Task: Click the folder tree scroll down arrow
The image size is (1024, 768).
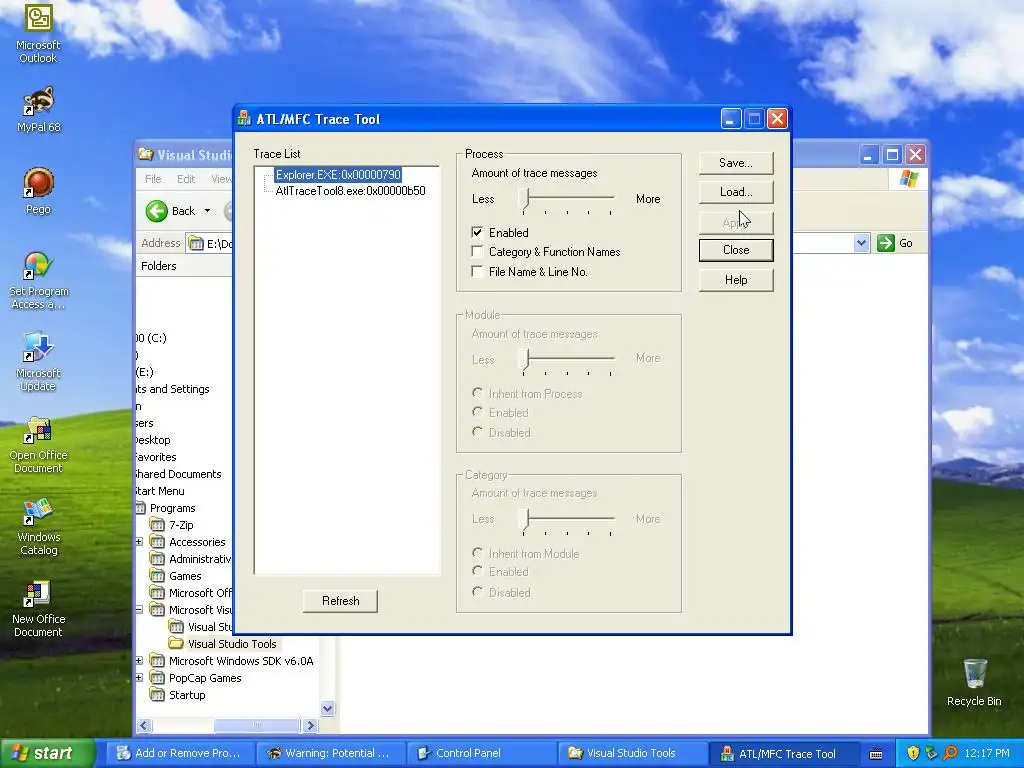Action: pos(328,709)
